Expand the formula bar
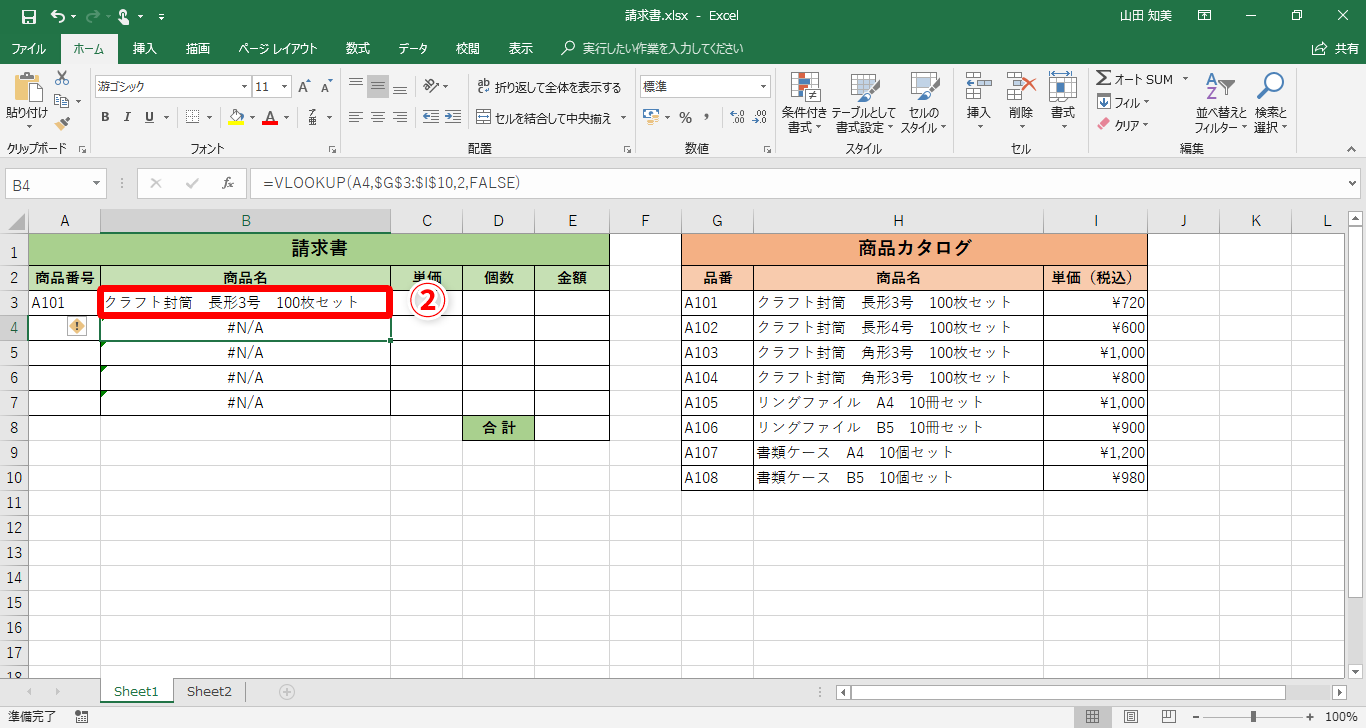Screen dimensions: 1366x728 coord(1353,183)
